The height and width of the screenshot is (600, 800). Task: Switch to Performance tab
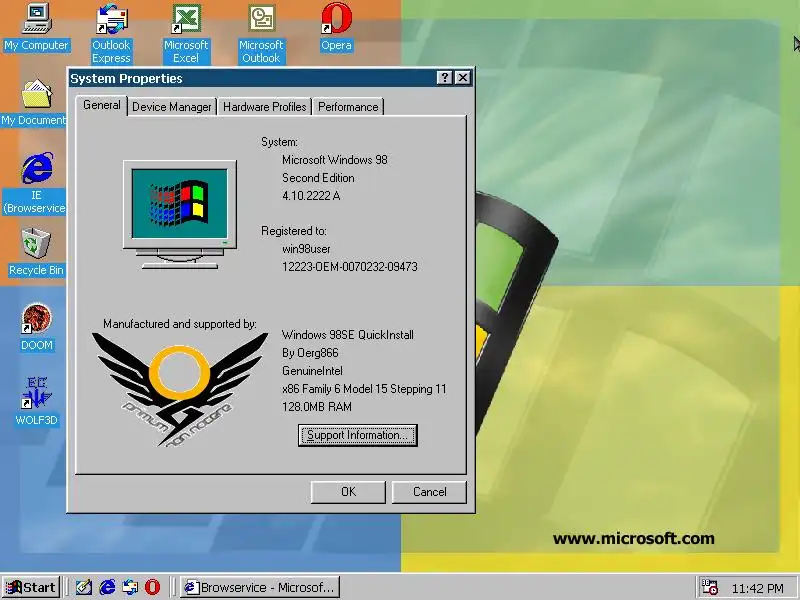point(348,107)
